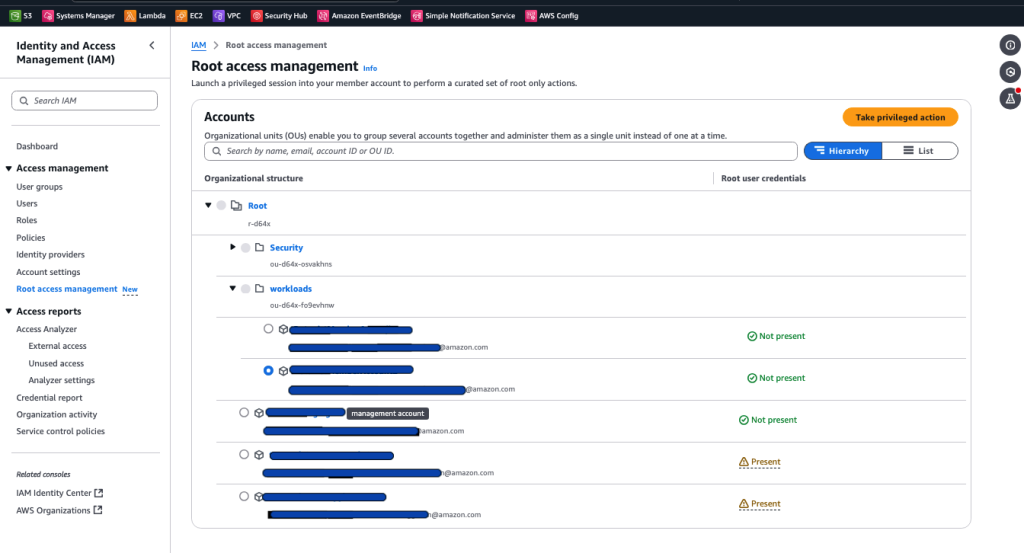Focus the Search IAM field
Screen dimensions: 1024x553
click(84, 101)
